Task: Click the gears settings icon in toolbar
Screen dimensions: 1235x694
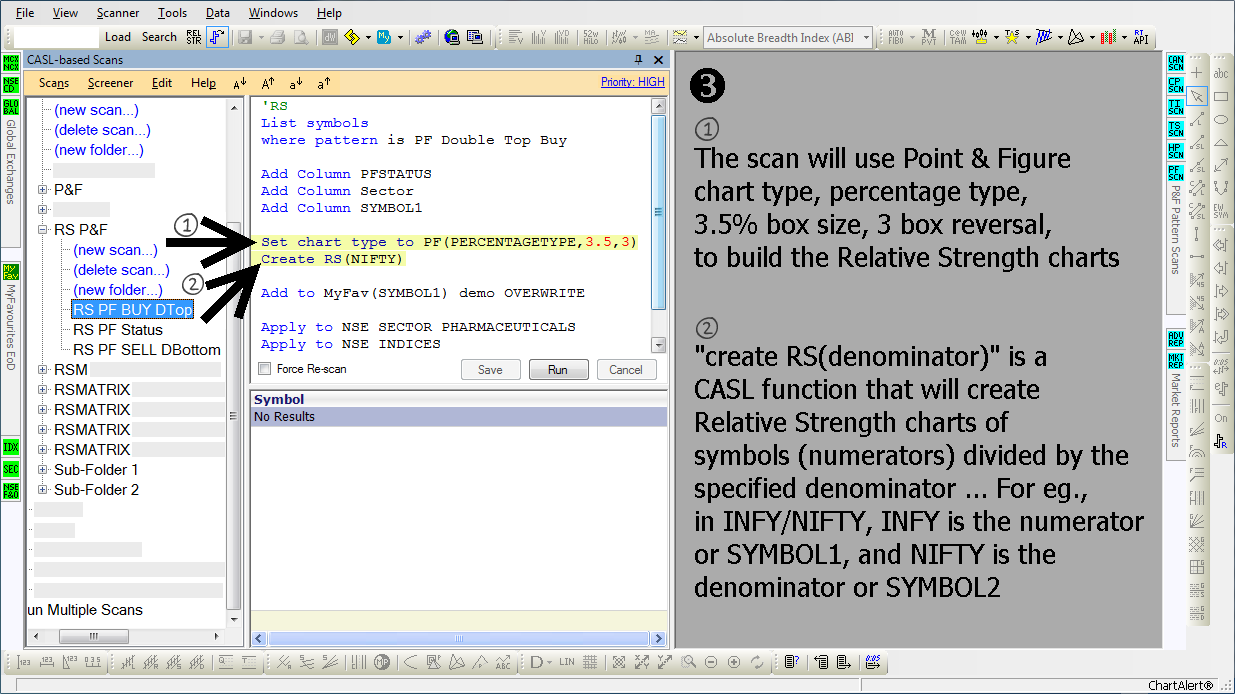Action: coord(423,37)
